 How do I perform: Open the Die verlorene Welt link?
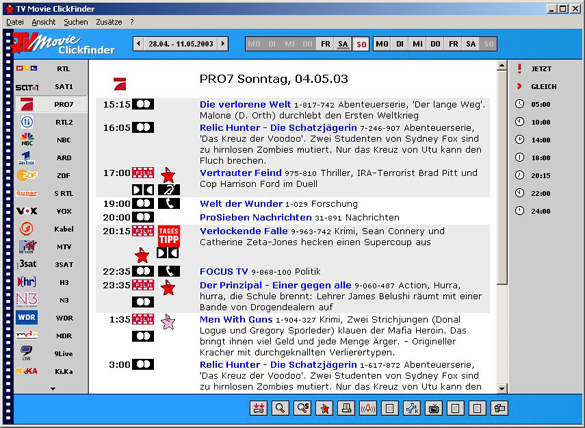pyautogui.click(x=245, y=104)
